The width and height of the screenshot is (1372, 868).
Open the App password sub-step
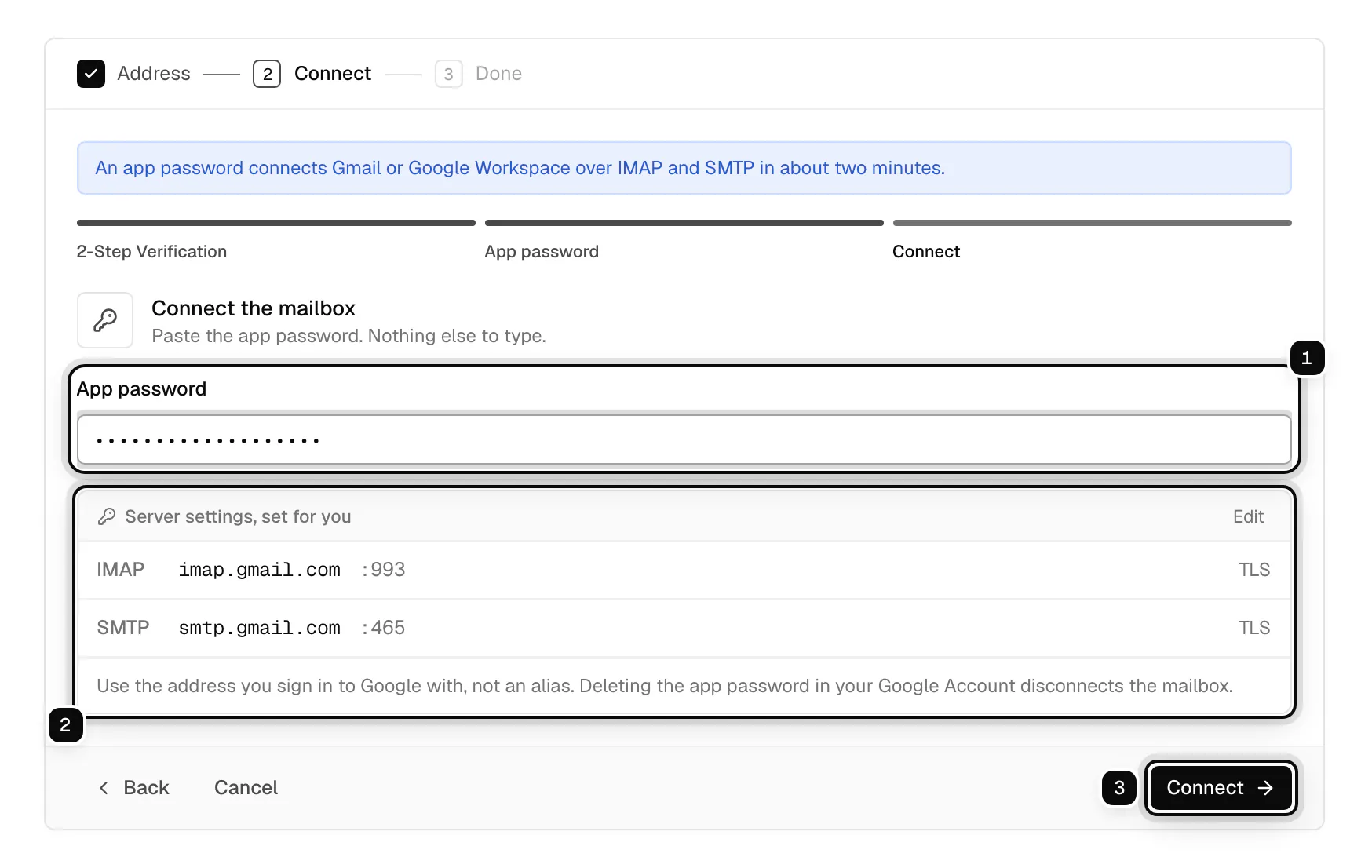point(542,252)
